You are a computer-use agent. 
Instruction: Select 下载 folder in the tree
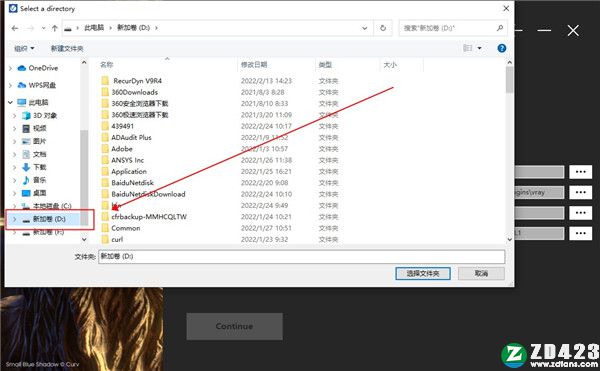click(x=39, y=167)
